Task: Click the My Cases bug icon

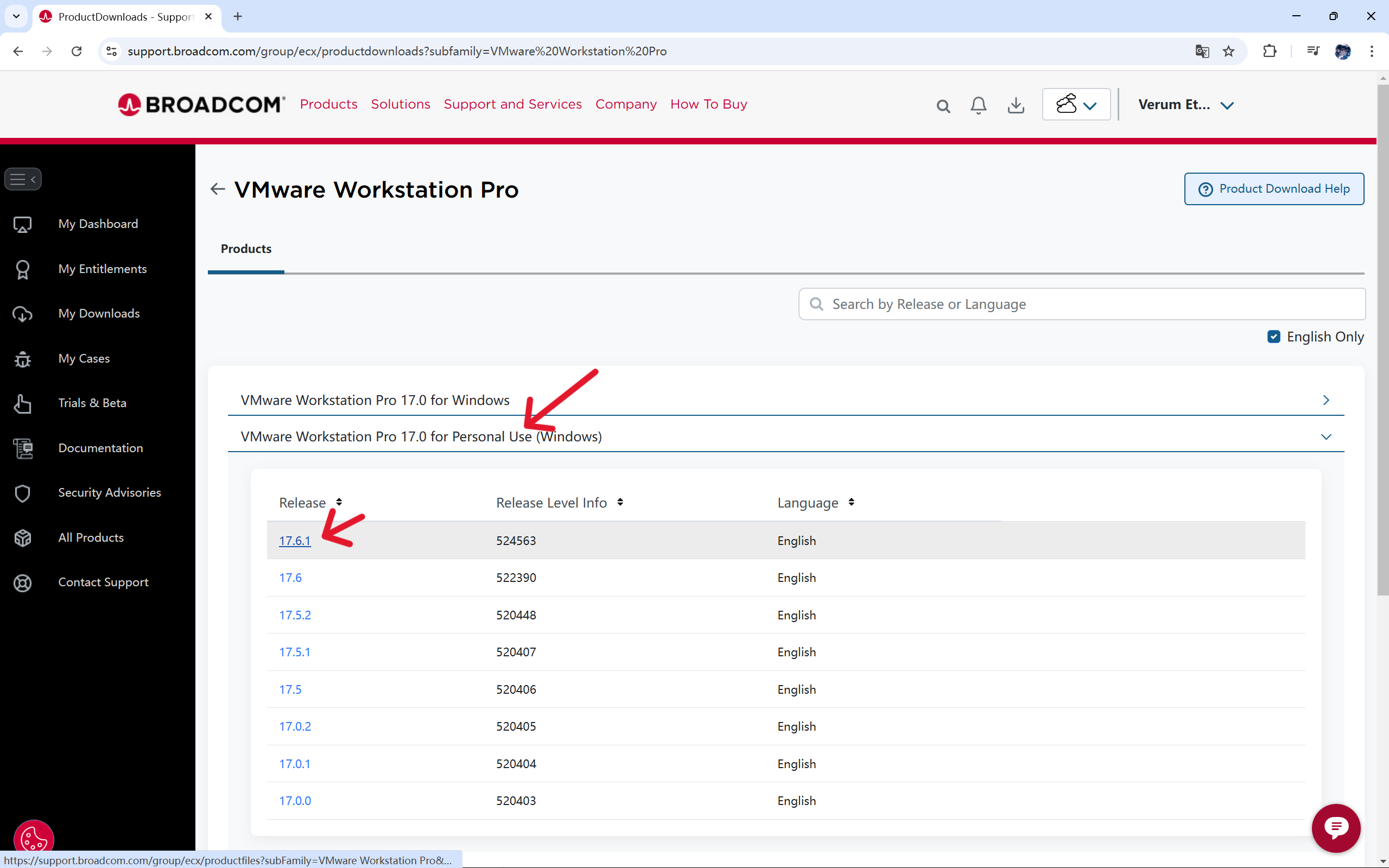Action: [22, 359]
